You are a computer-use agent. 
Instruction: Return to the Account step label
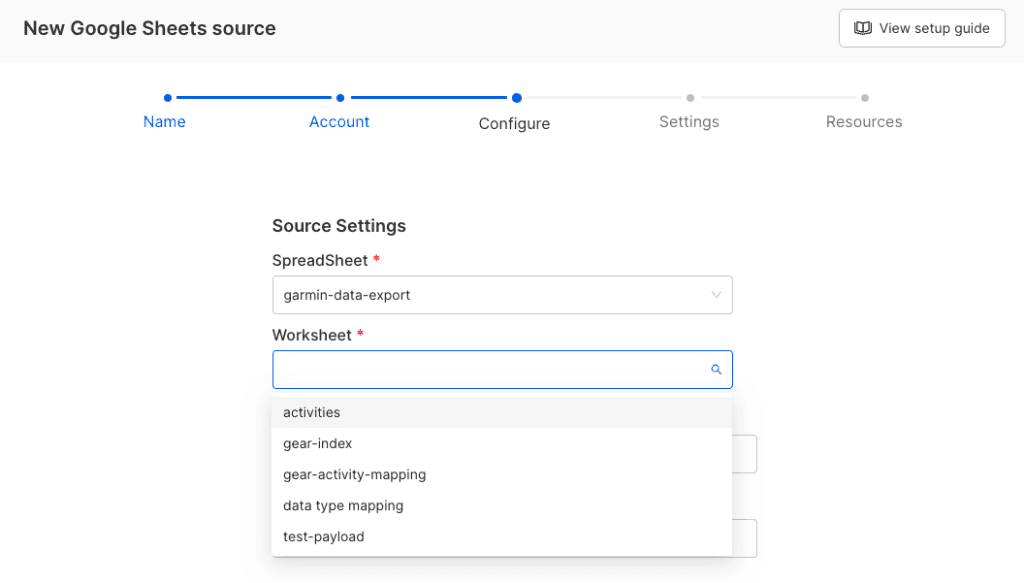339,122
